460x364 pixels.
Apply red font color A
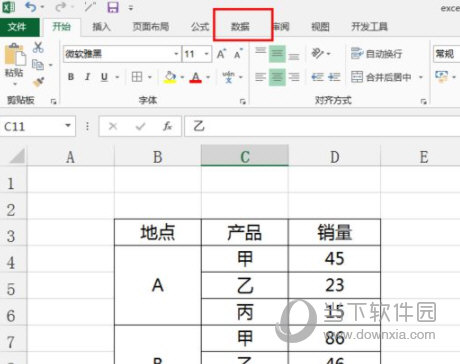click(x=196, y=77)
